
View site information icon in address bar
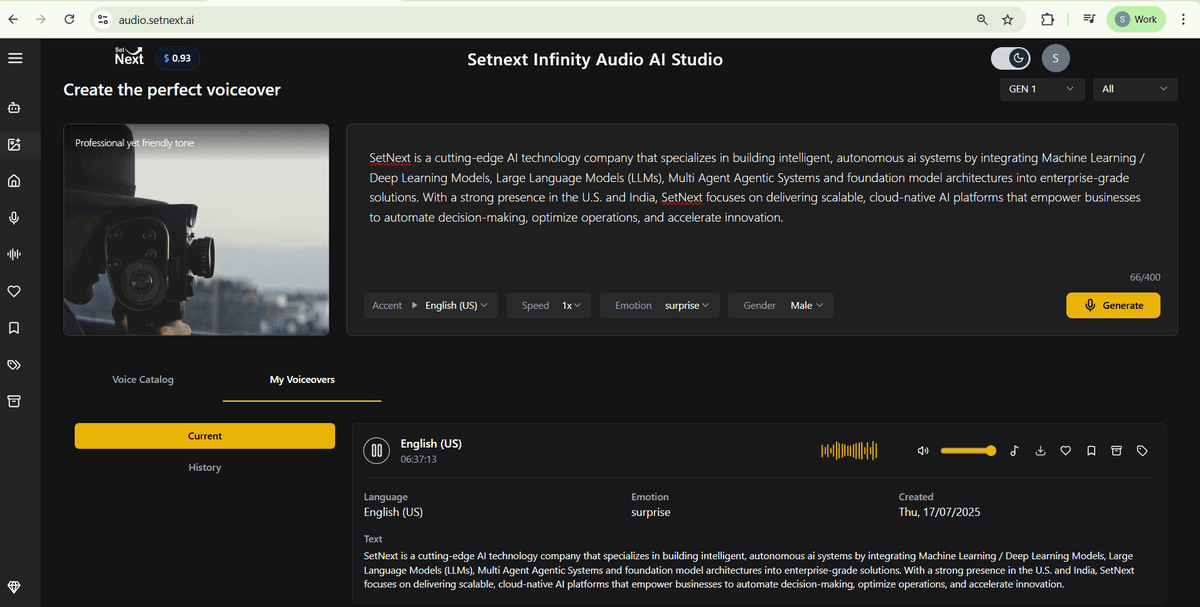click(x=102, y=19)
